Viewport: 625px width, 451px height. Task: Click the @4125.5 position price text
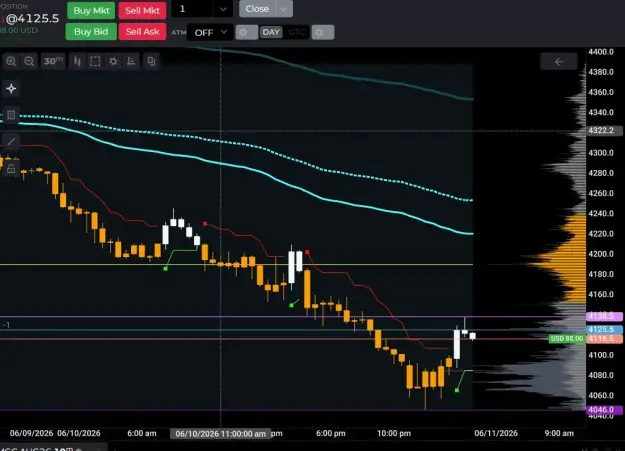(x=32, y=18)
